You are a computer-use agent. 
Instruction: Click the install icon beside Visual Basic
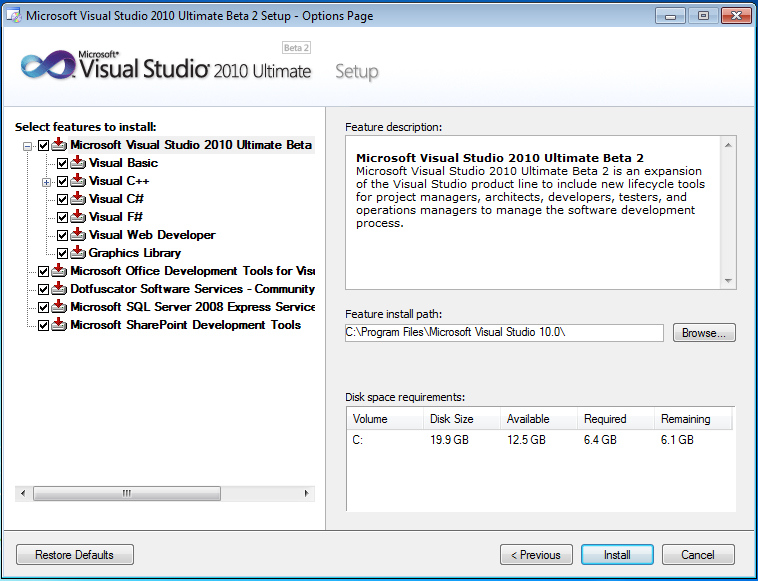point(78,163)
